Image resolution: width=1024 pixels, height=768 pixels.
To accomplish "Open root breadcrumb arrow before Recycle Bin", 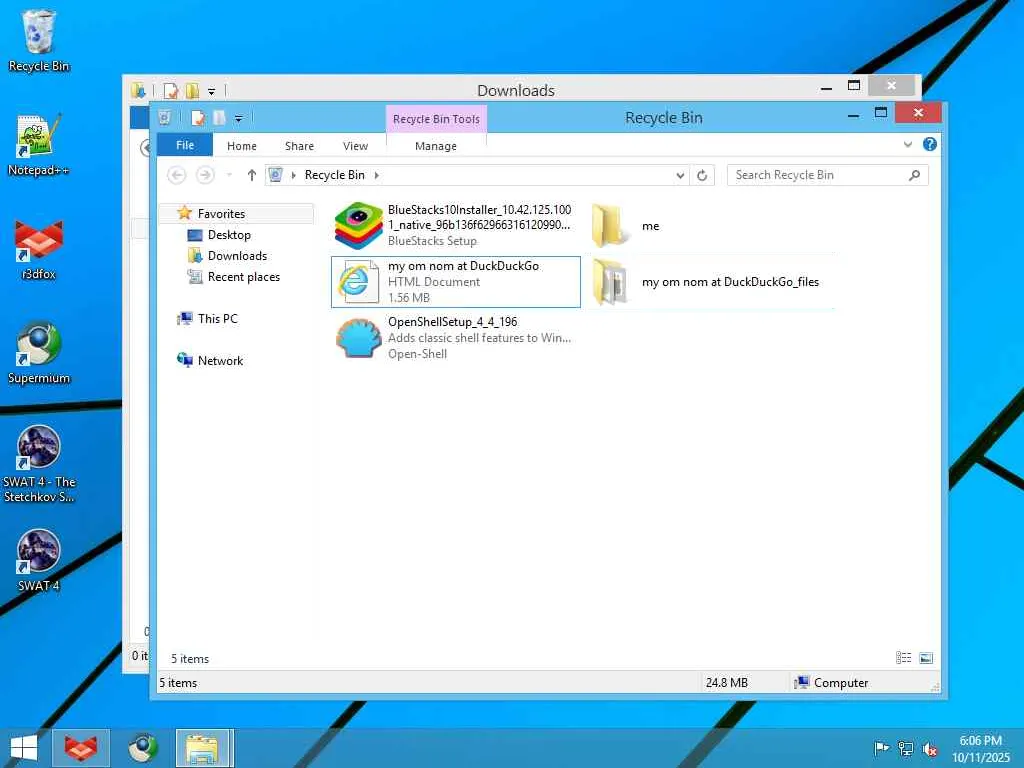I will (293, 175).
